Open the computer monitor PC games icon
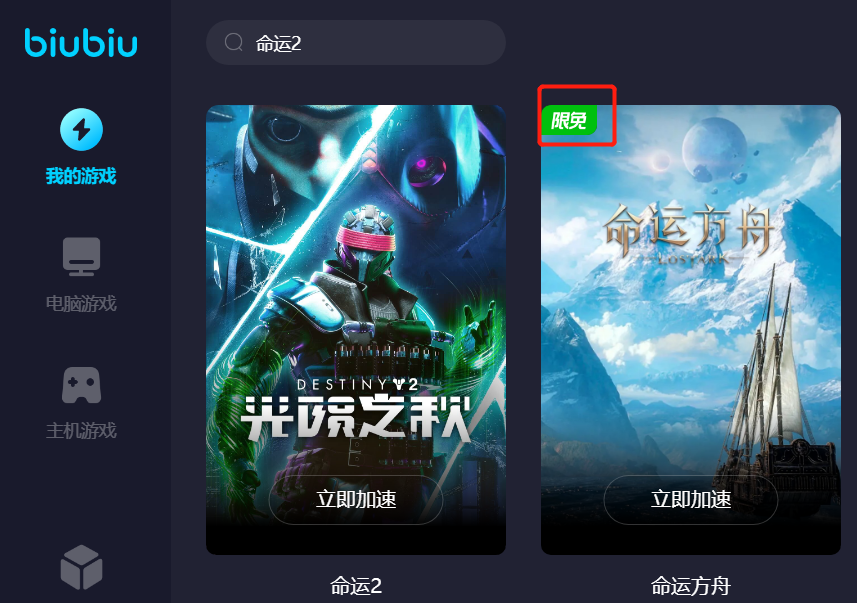This screenshot has height=603, width=857. tap(81, 256)
